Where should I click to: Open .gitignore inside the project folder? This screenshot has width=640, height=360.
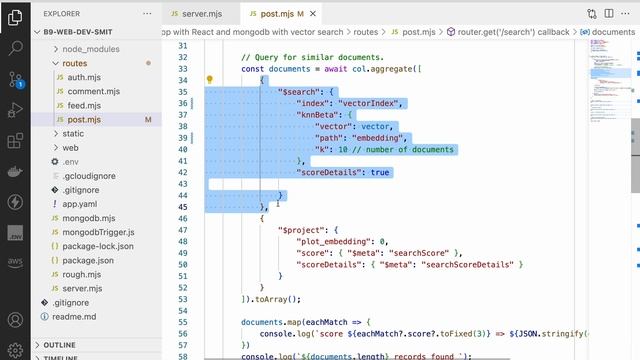(80, 190)
